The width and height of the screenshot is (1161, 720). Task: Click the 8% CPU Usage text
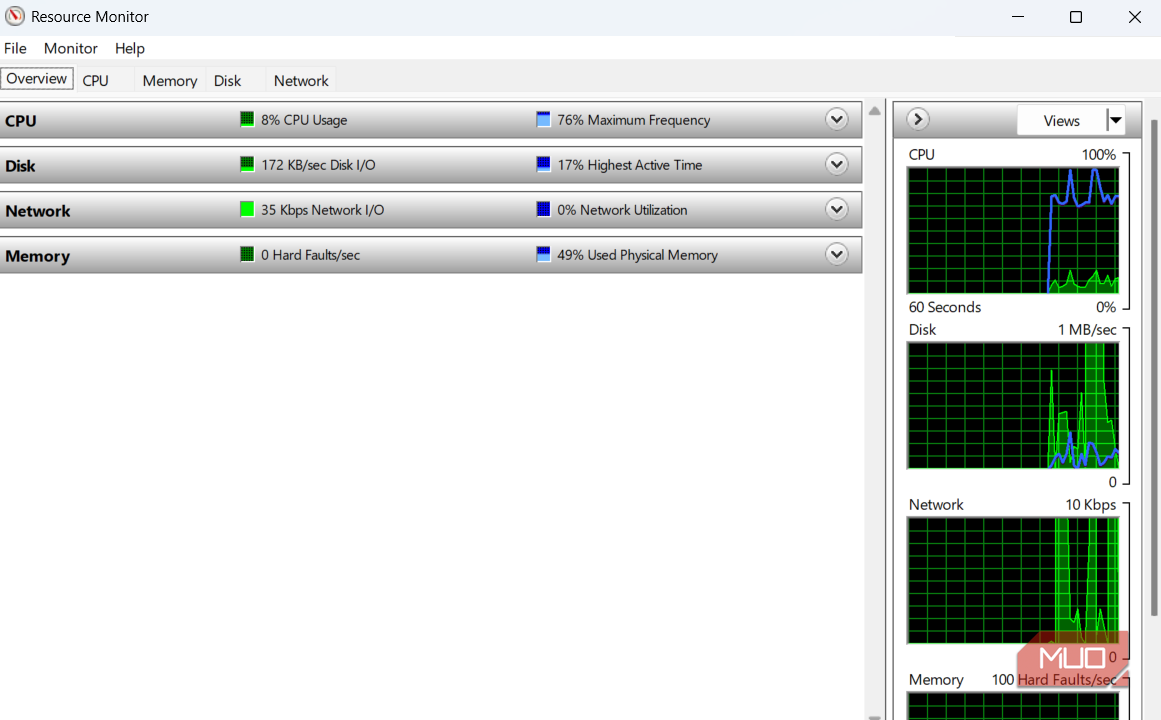coord(304,120)
